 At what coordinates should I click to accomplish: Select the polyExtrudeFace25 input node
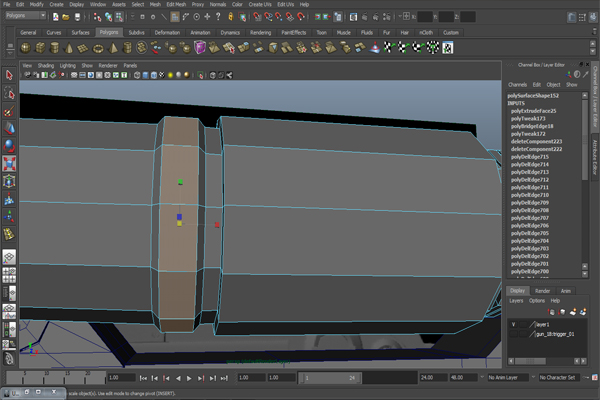click(x=533, y=111)
